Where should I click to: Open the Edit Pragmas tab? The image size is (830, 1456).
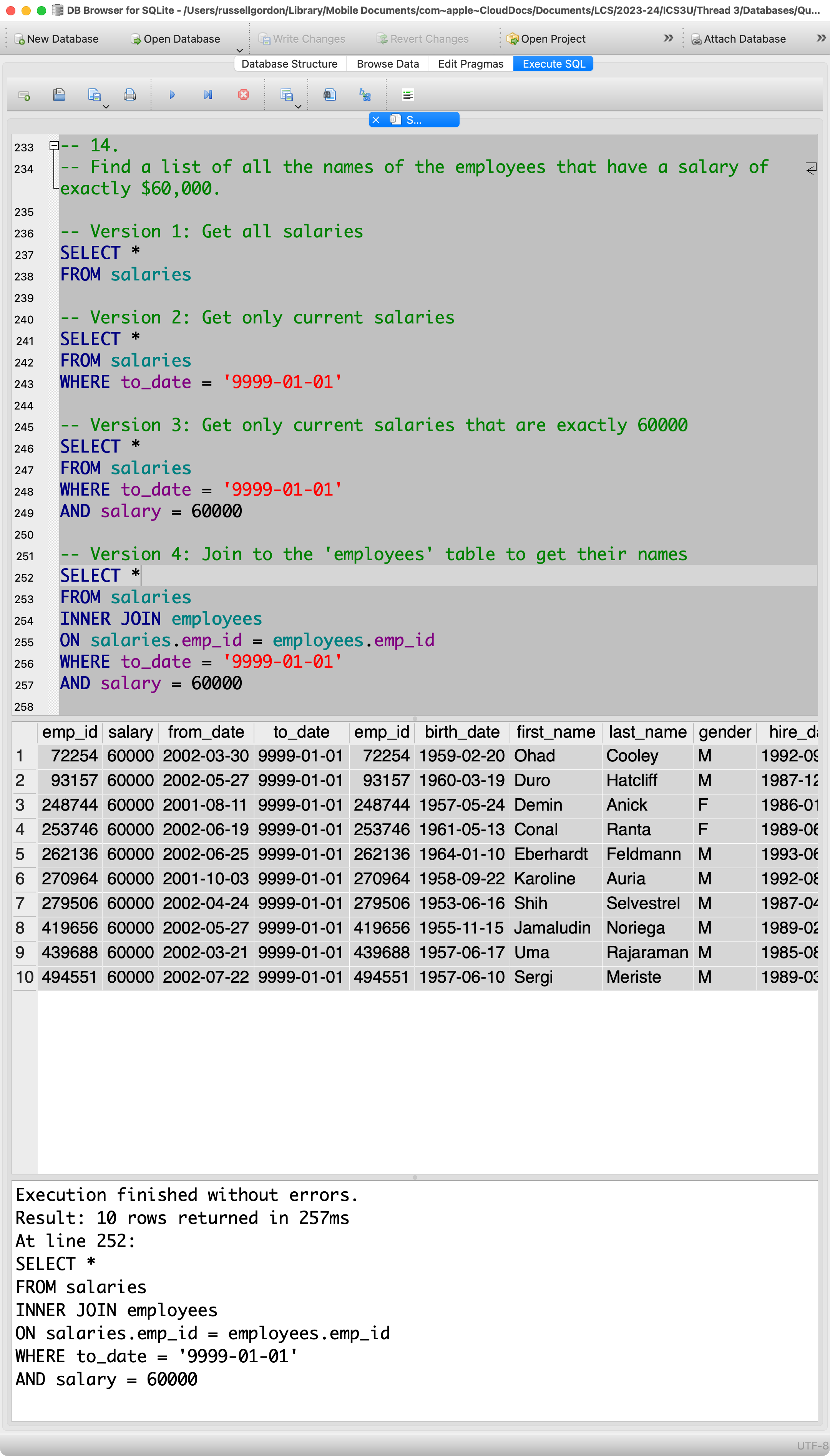point(470,64)
